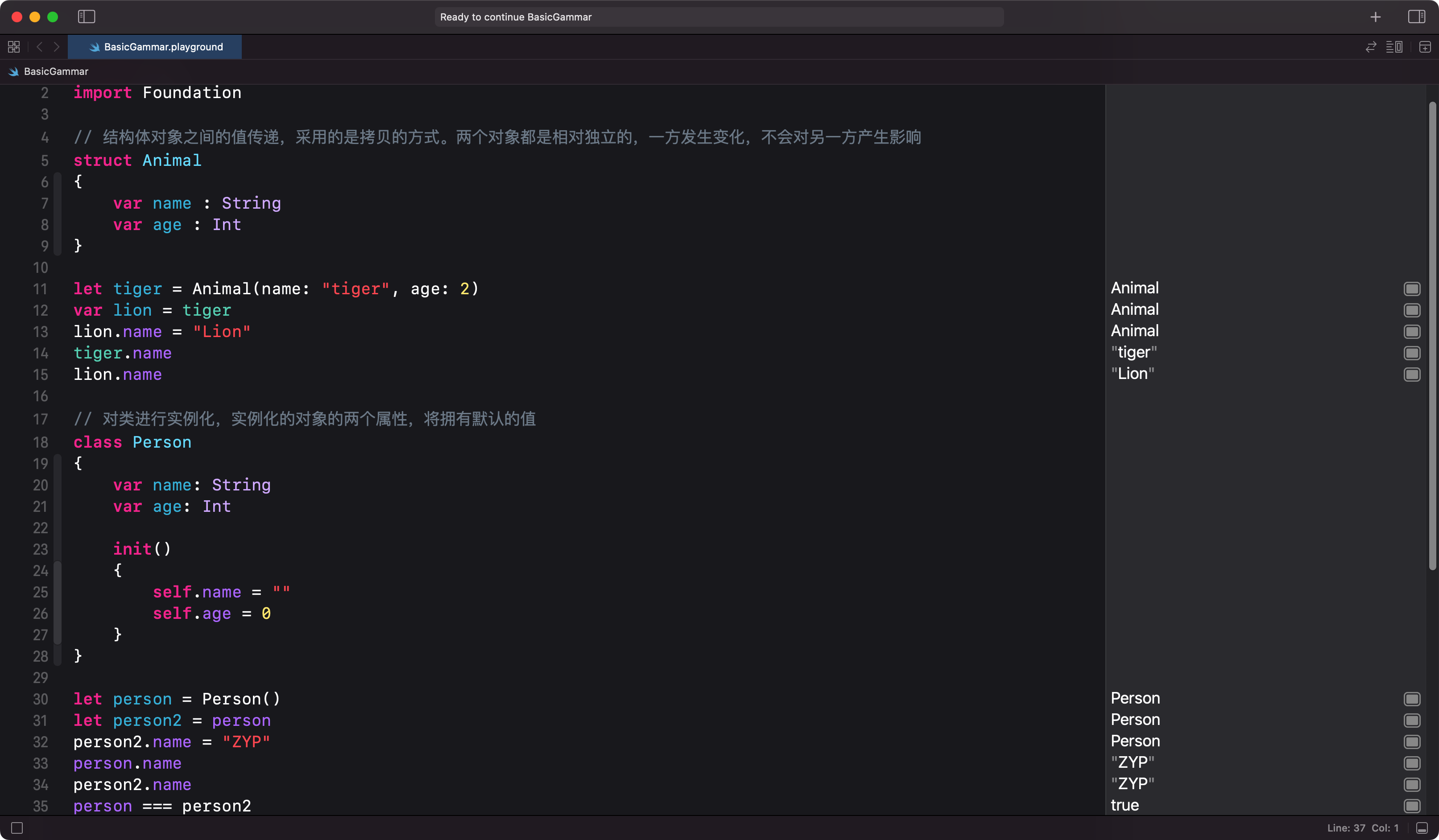This screenshot has height=840, width=1439.
Task: Click the plus Library button
Action: coord(1376,17)
